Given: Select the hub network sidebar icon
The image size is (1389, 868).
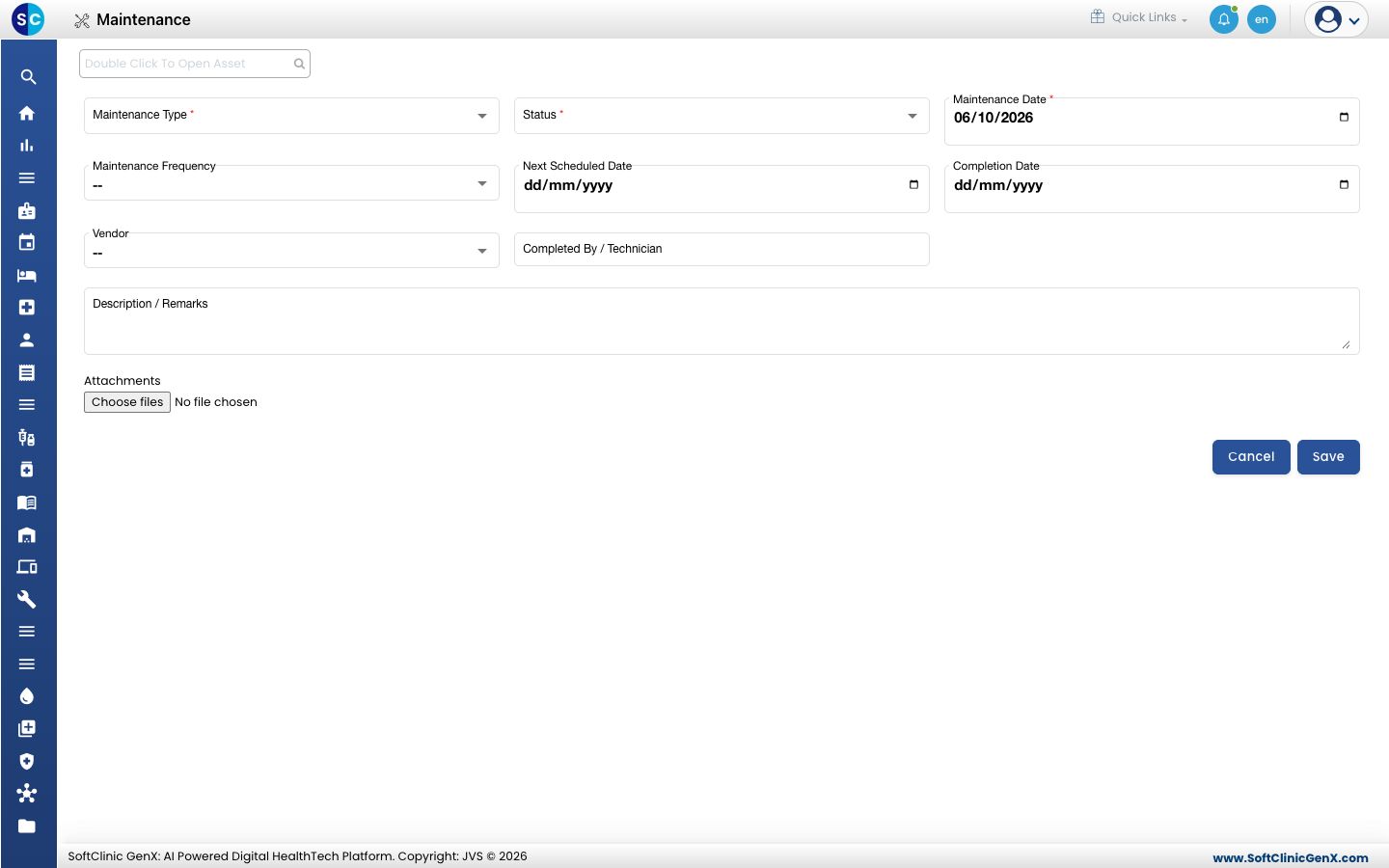Looking at the screenshot, I should (27, 793).
